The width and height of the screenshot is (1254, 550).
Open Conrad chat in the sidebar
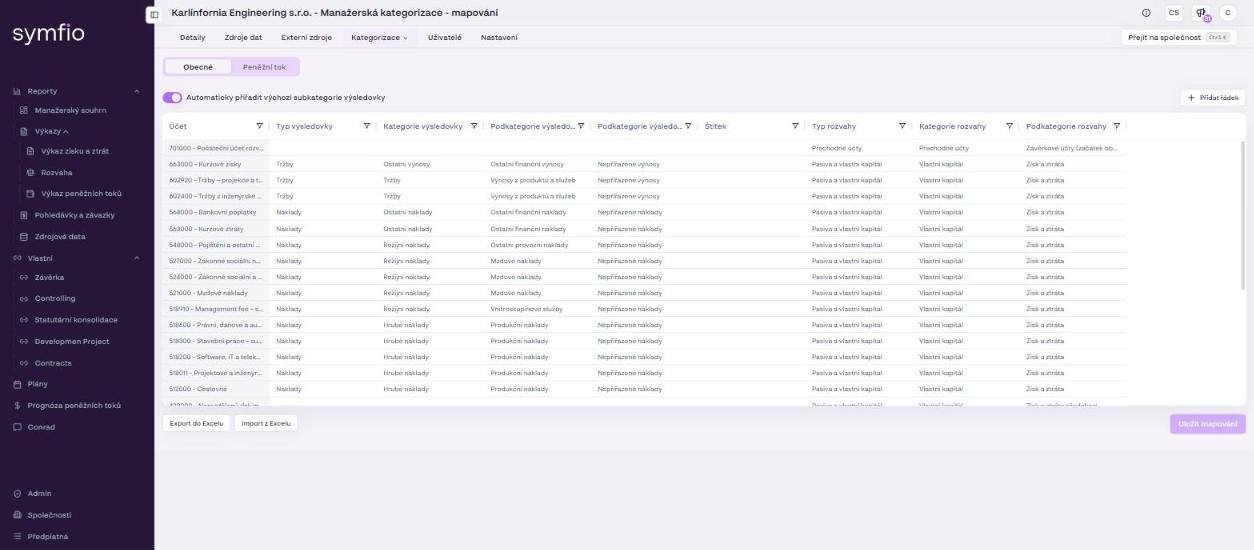(41, 427)
